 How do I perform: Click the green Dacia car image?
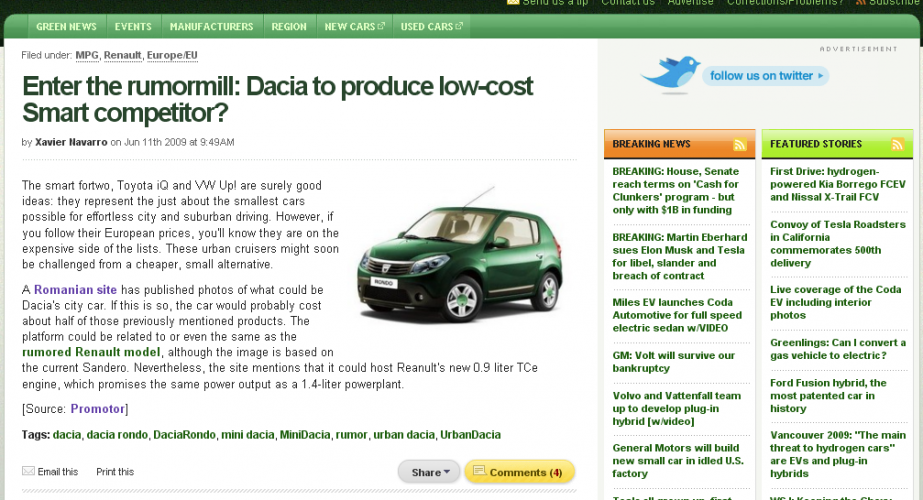point(460,257)
